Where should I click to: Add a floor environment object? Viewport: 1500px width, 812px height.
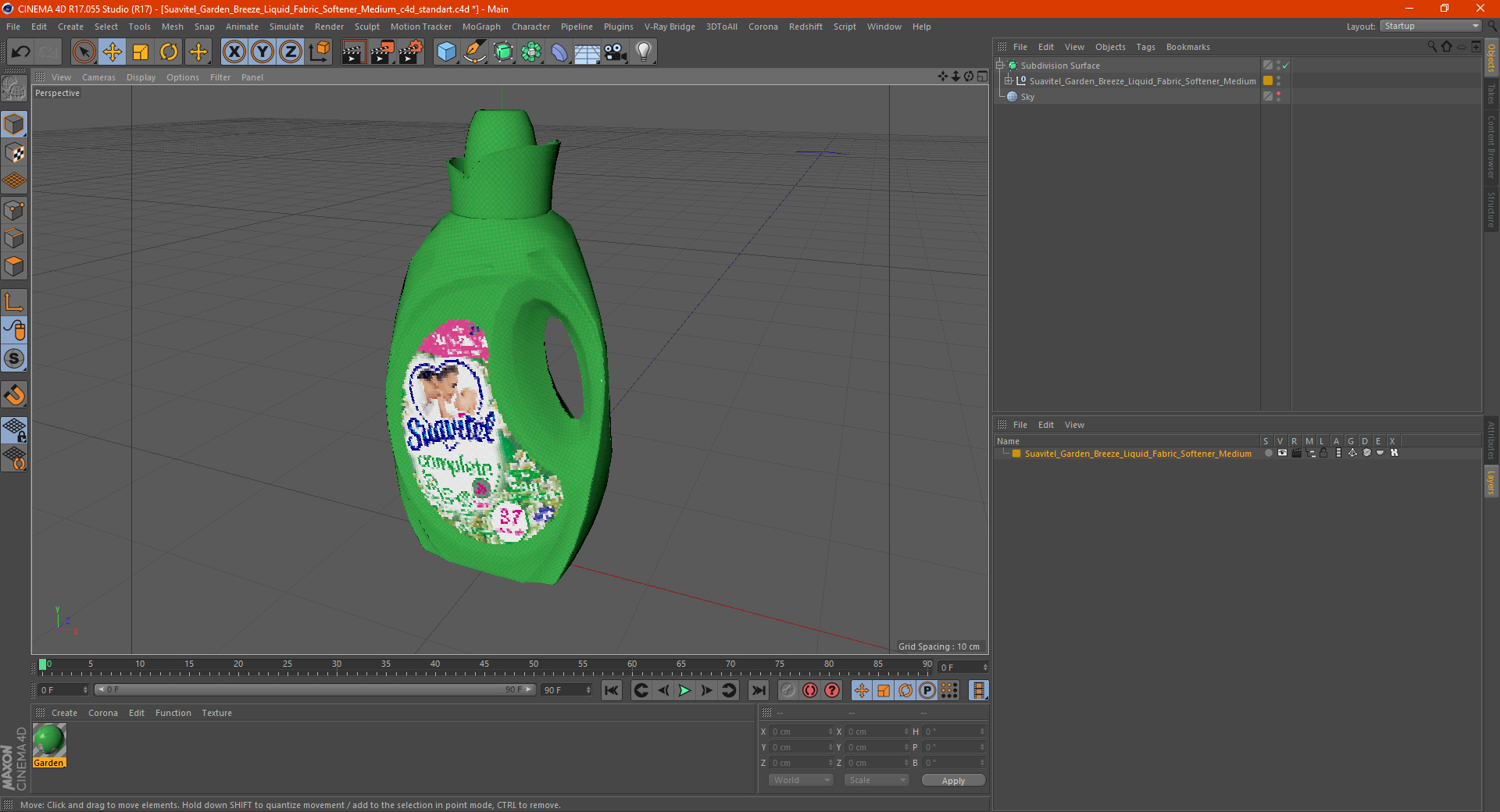pos(587,52)
